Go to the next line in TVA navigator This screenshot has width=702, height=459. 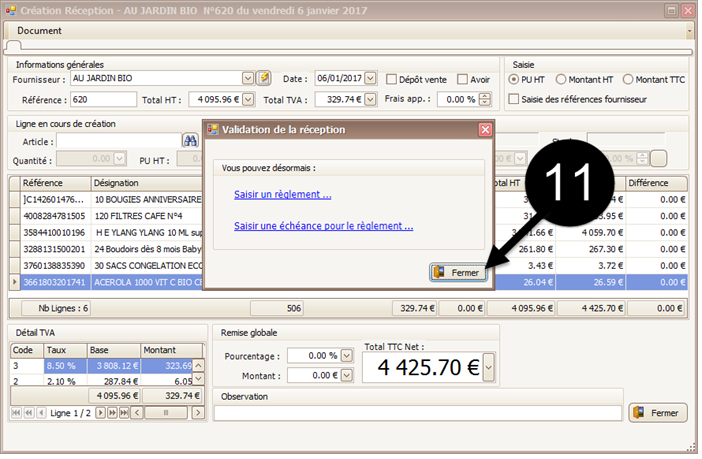pyautogui.click(x=101, y=413)
